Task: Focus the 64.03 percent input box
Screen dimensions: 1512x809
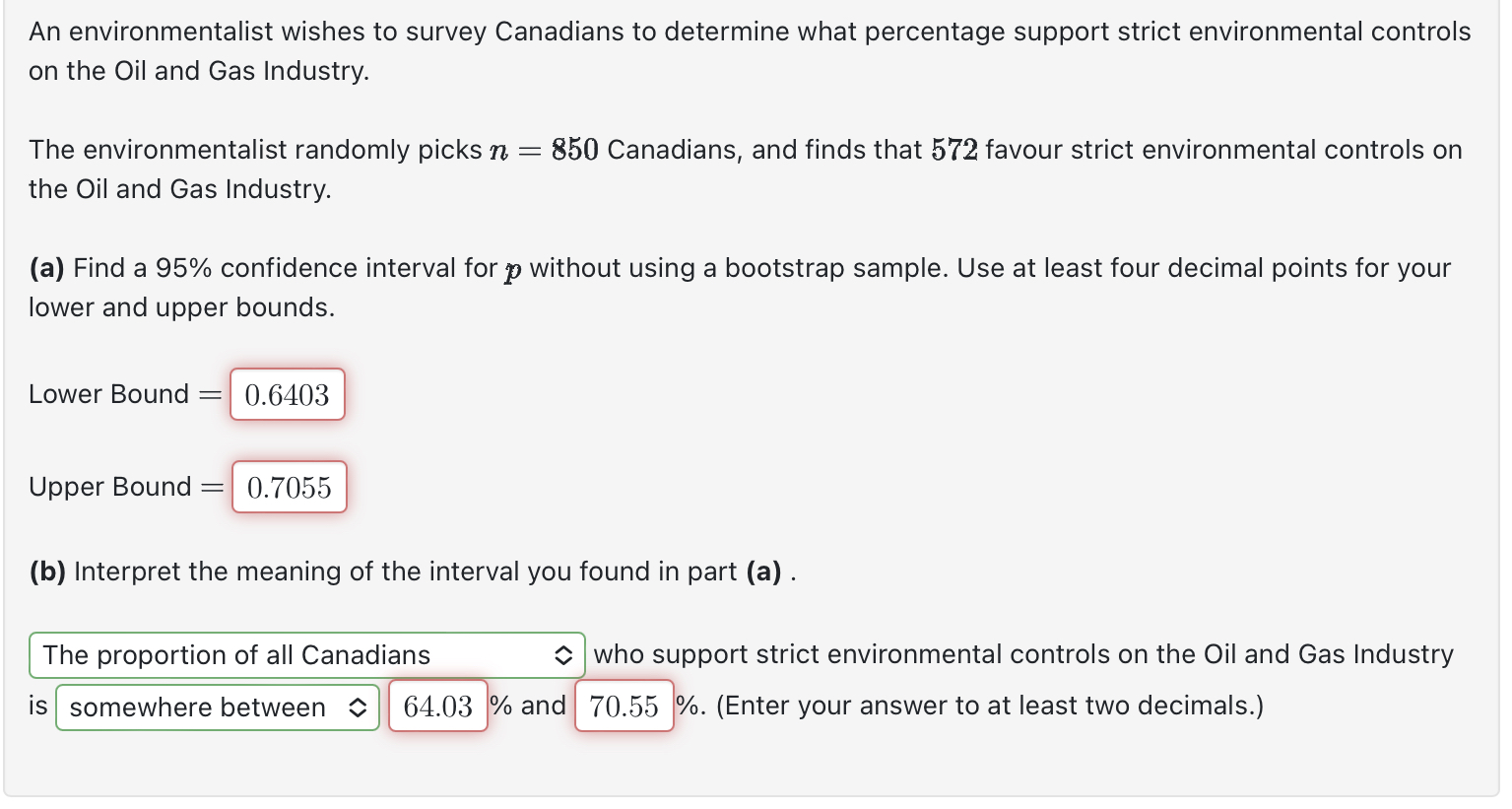Action: 437,707
